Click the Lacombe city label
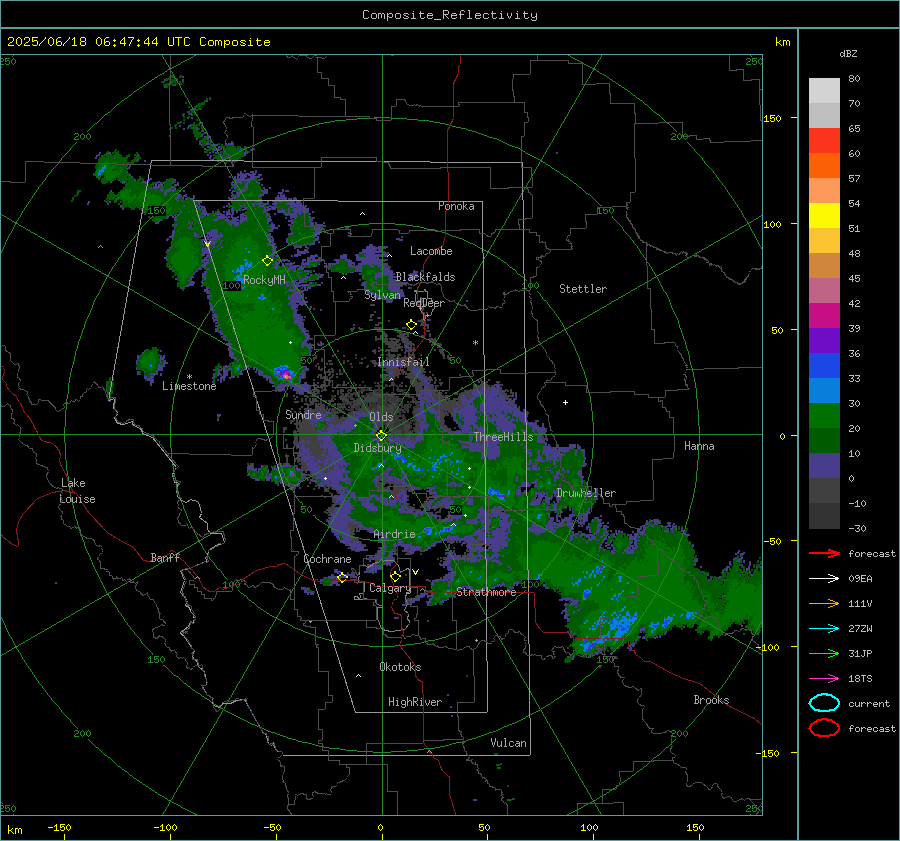The width and height of the screenshot is (900, 841). coord(431,251)
